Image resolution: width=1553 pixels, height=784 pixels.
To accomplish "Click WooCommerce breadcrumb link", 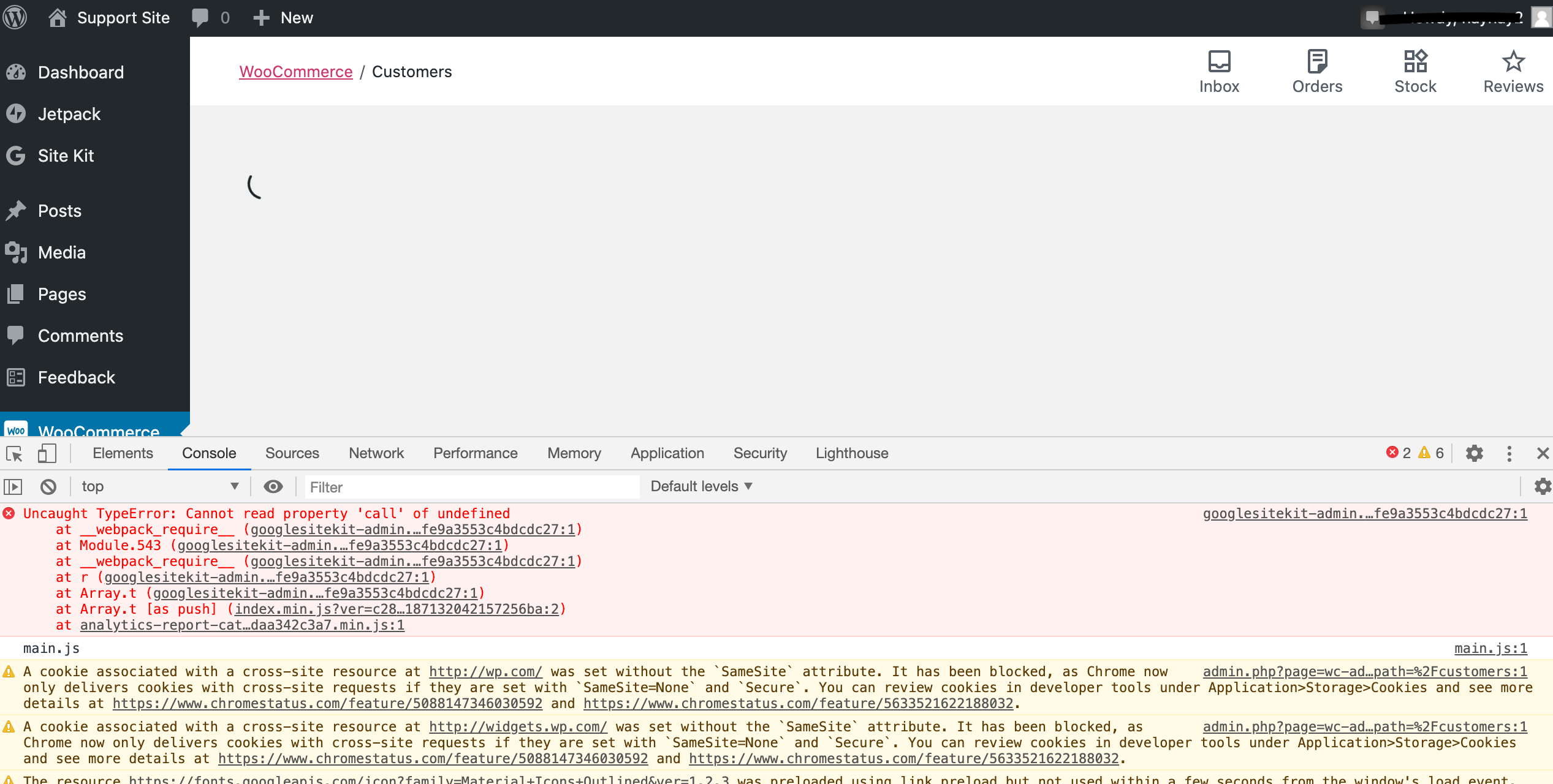I will pos(296,72).
